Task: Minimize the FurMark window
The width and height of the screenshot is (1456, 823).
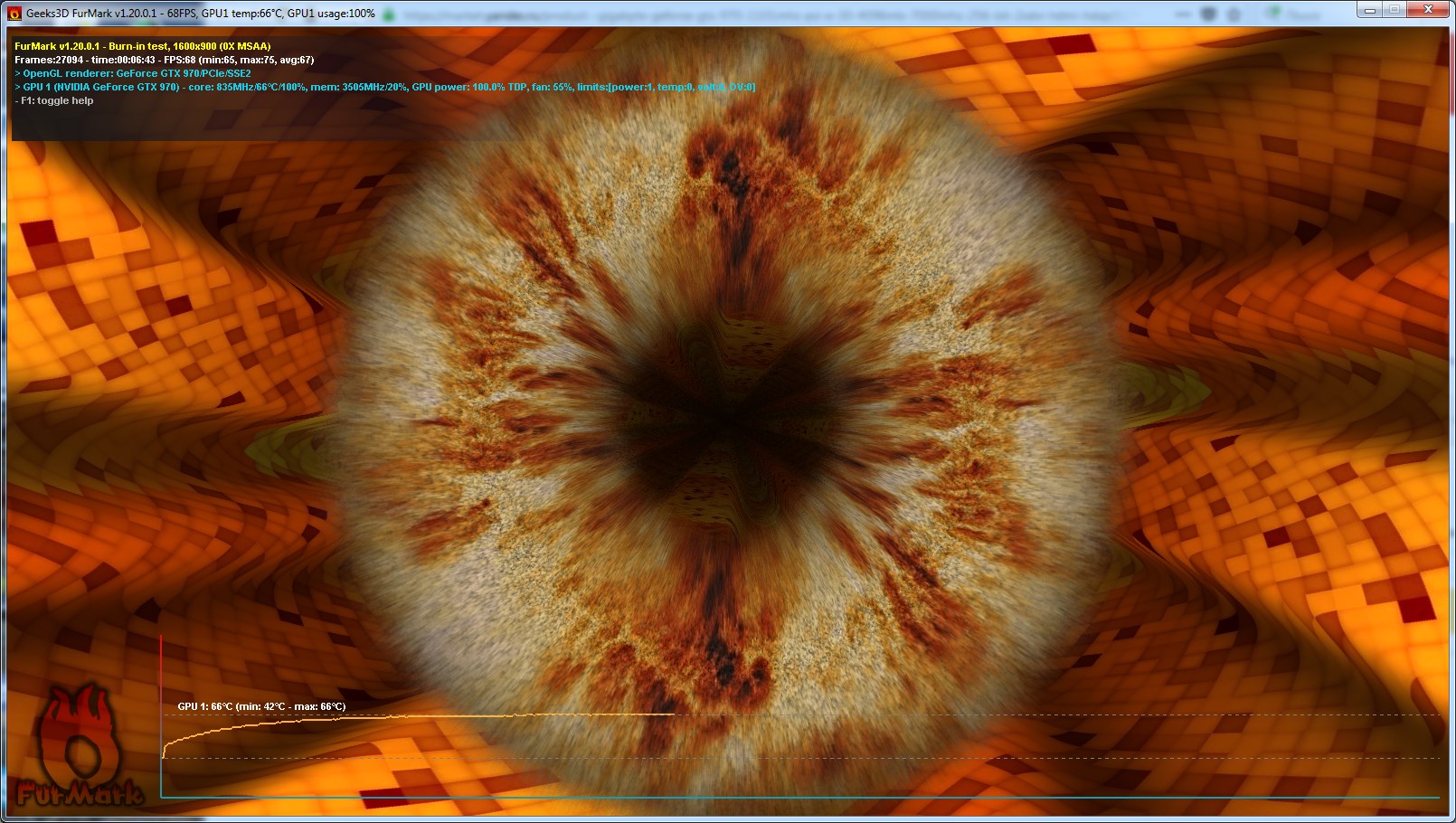Action: click(x=1369, y=10)
